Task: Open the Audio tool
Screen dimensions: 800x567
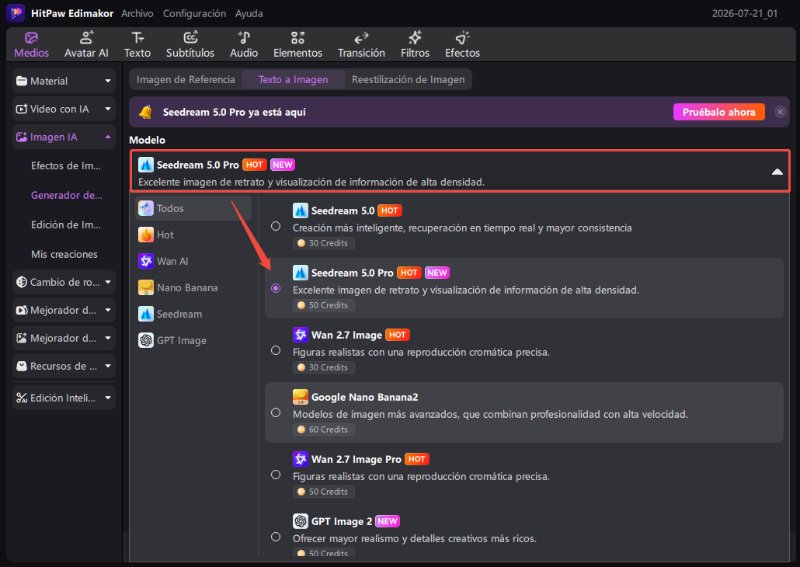Action: click(243, 45)
